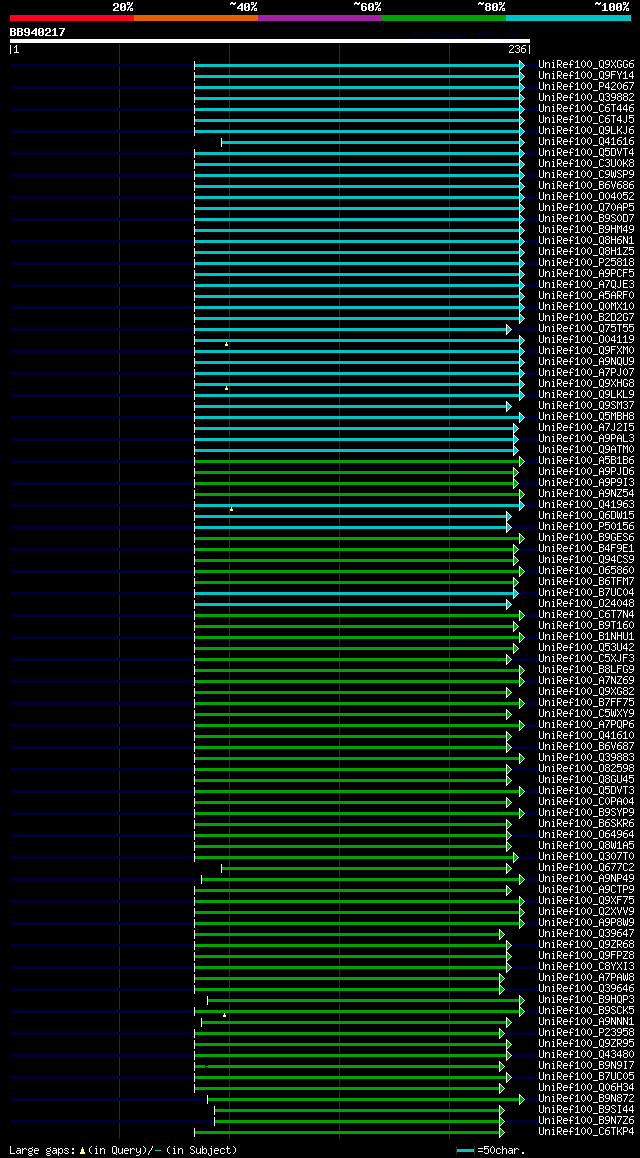
Task: Click the UniRef100_C6TKP4 label
Action: tap(586, 1133)
